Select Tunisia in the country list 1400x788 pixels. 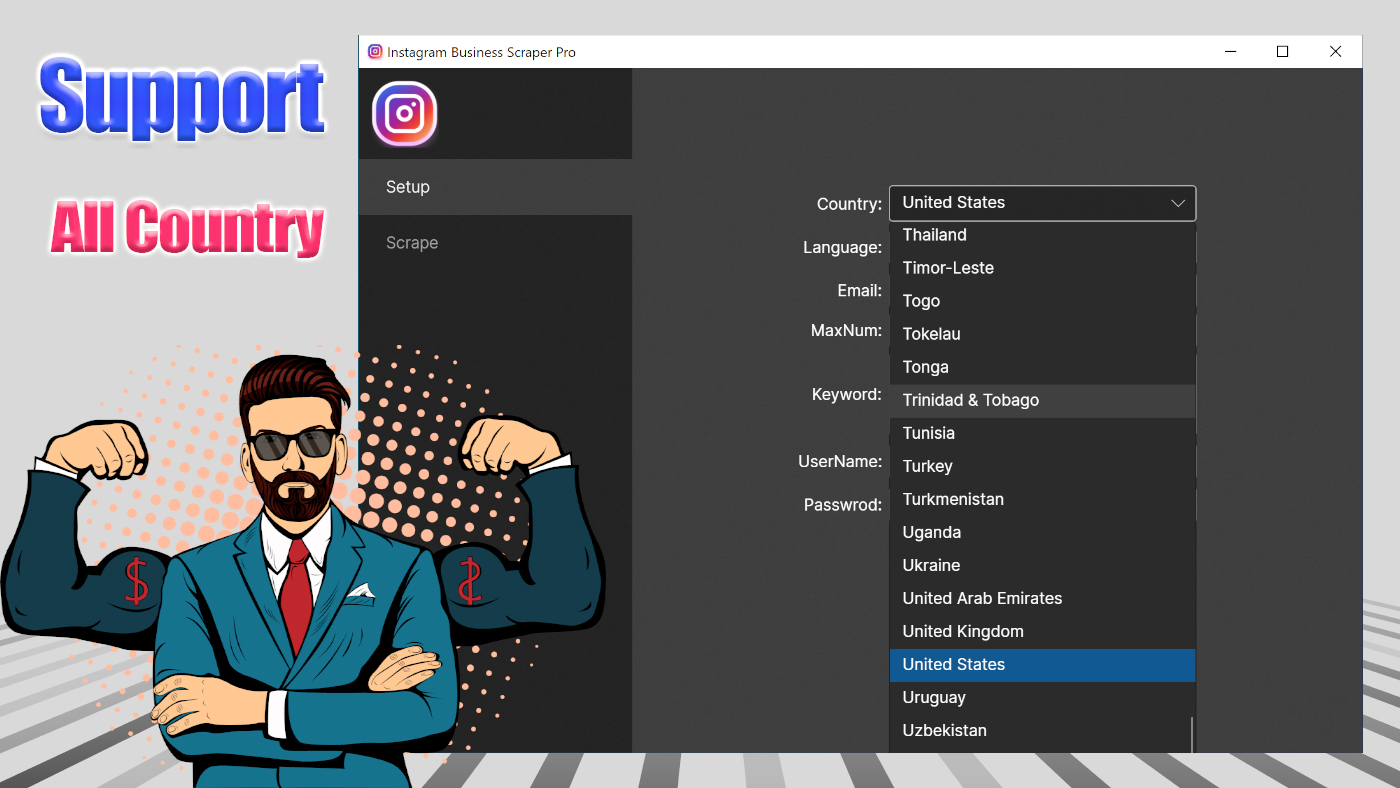point(1042,433)
